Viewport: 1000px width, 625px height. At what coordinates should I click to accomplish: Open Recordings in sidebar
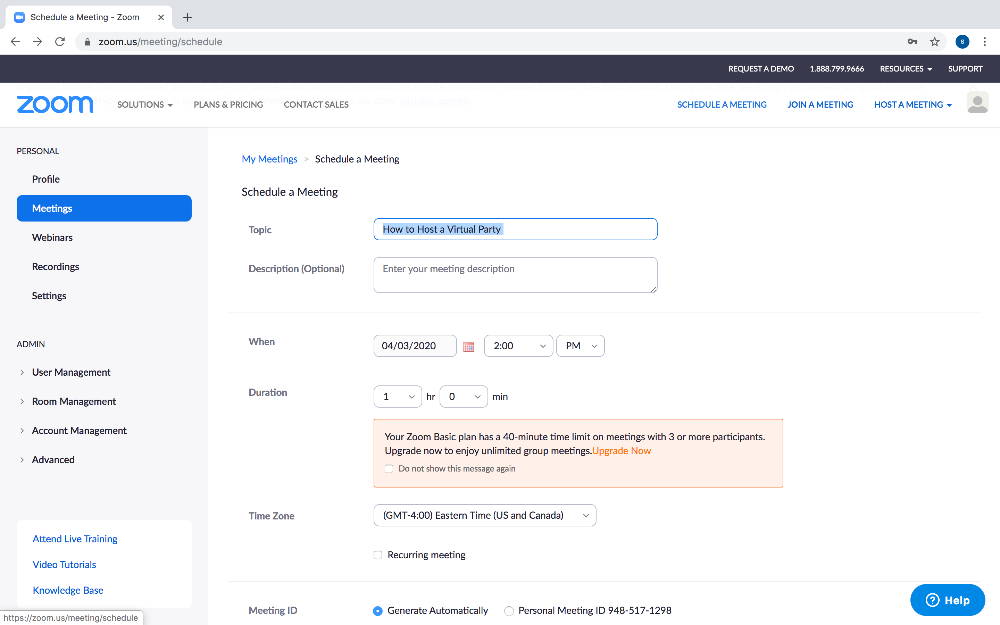(55, 267)
